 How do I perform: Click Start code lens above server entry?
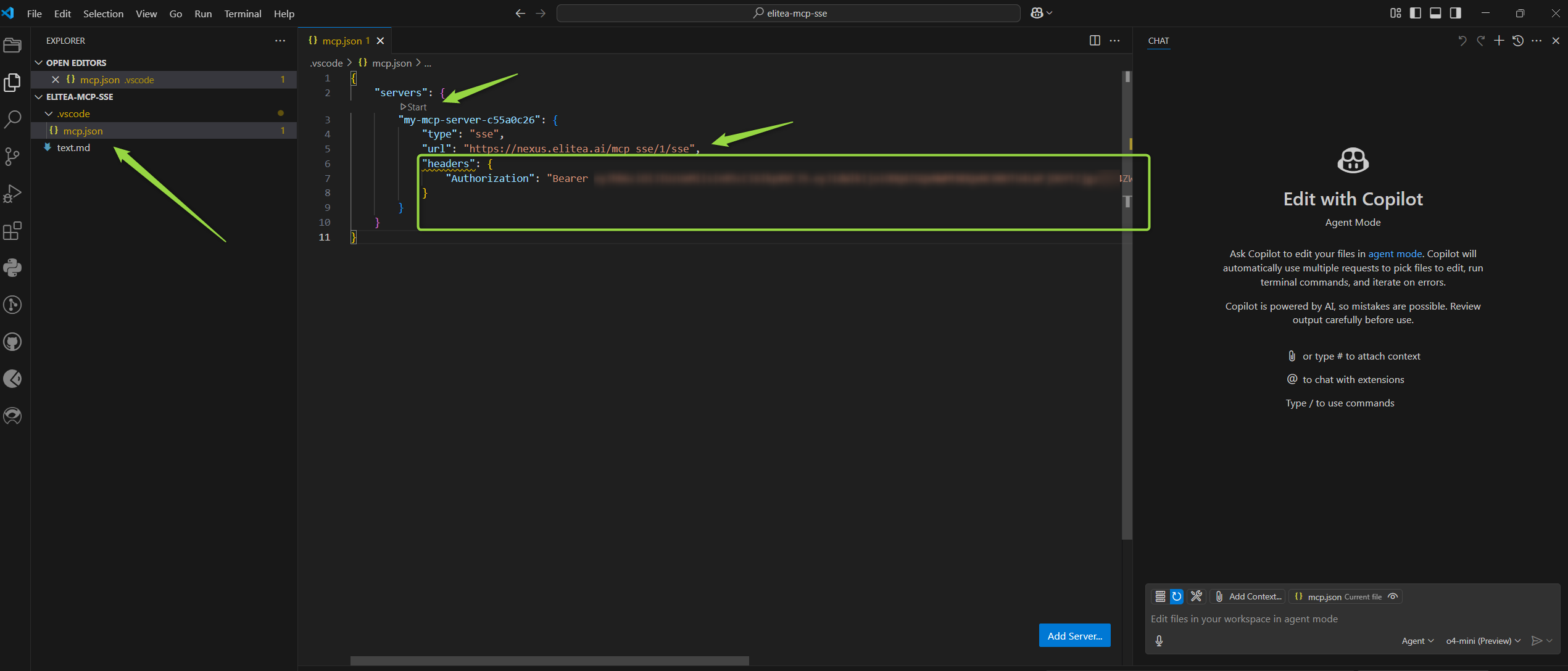pos(413,107)
